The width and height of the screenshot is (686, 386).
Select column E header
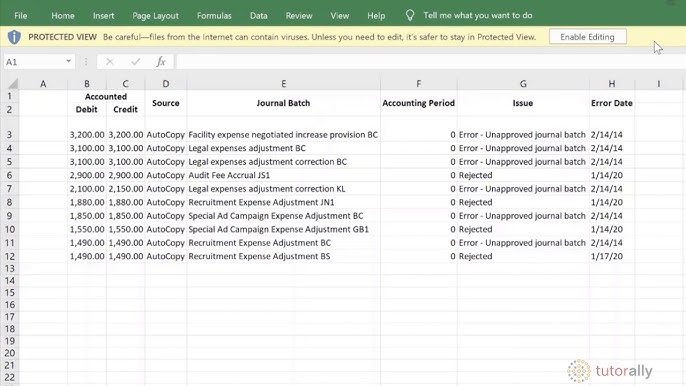click(284, 84)
